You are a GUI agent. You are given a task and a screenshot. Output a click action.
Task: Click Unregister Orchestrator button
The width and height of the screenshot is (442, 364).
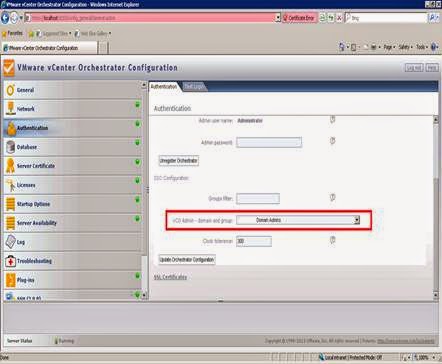coord(179,161)
